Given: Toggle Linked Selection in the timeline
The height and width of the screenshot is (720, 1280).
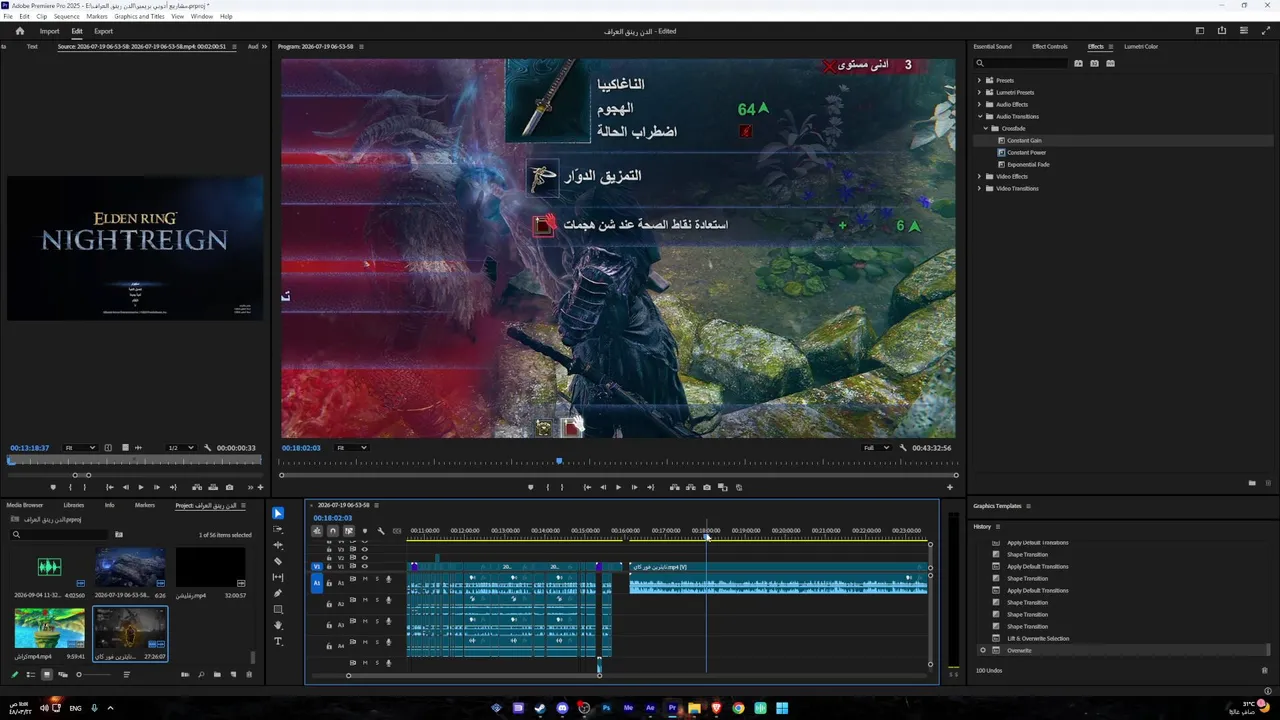Looking at the screenshot, I should pyautogui.click(x=349, y=531).
